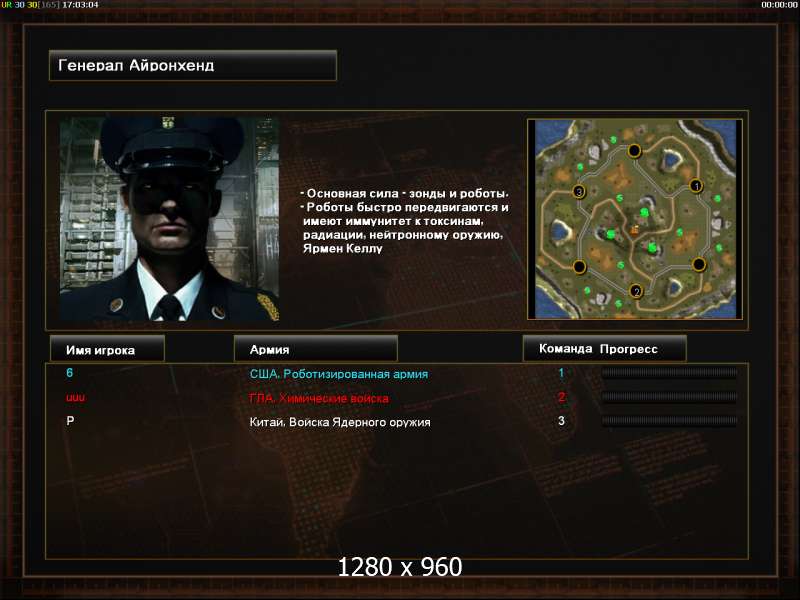Click the Армия column header

[315, 349]
